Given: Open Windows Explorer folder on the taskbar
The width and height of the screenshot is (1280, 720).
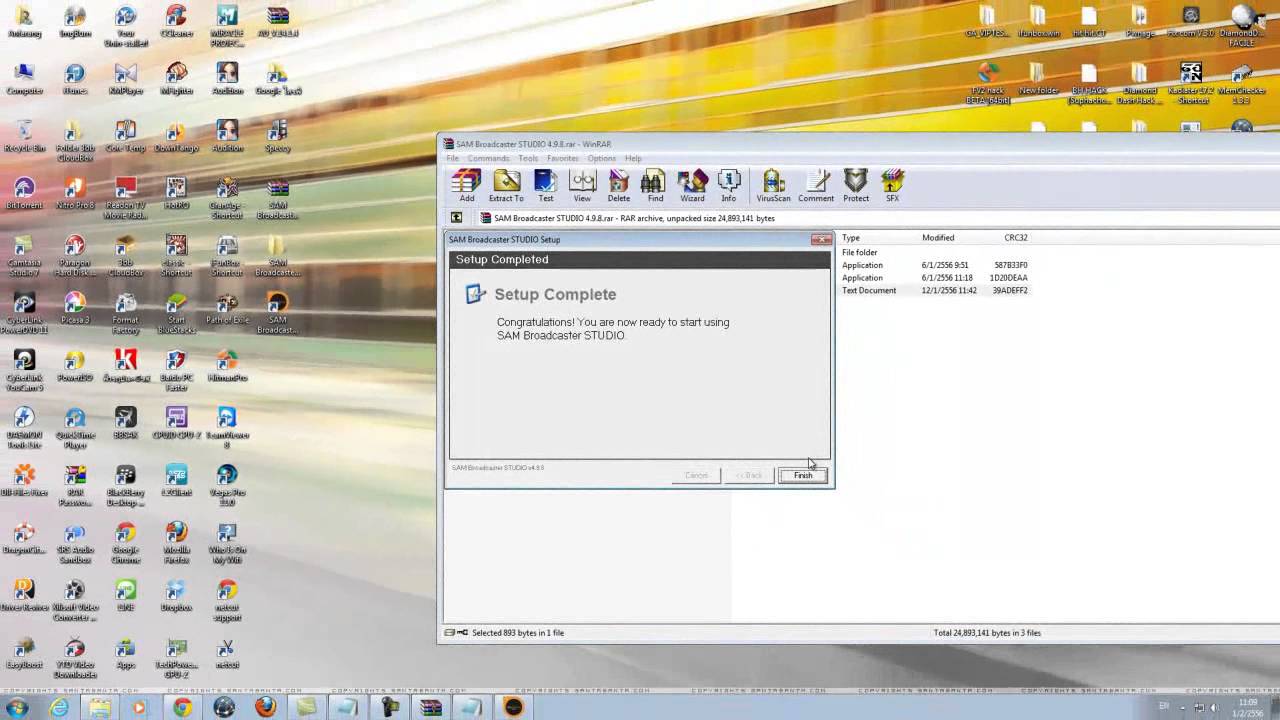Looking at the screenshot, I should pyautogui.click(x=100, y=707).
